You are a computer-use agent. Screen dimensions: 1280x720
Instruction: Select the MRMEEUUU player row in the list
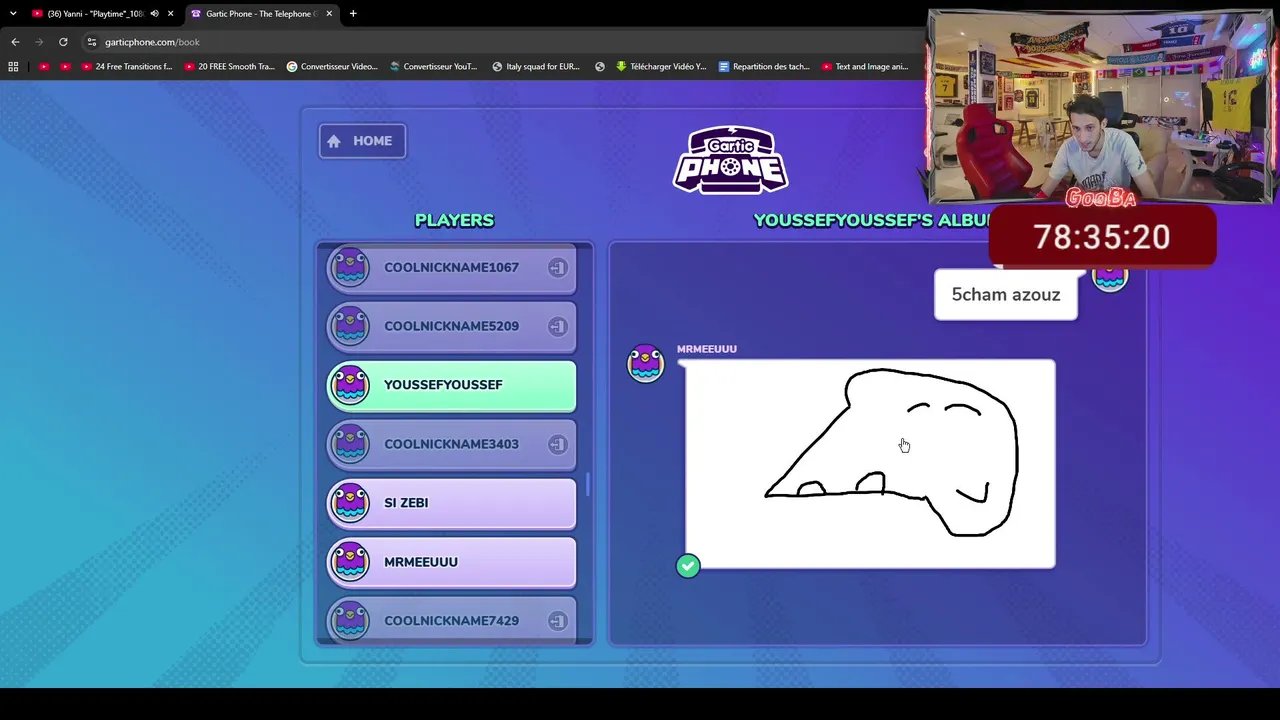(x=452, y=562)
